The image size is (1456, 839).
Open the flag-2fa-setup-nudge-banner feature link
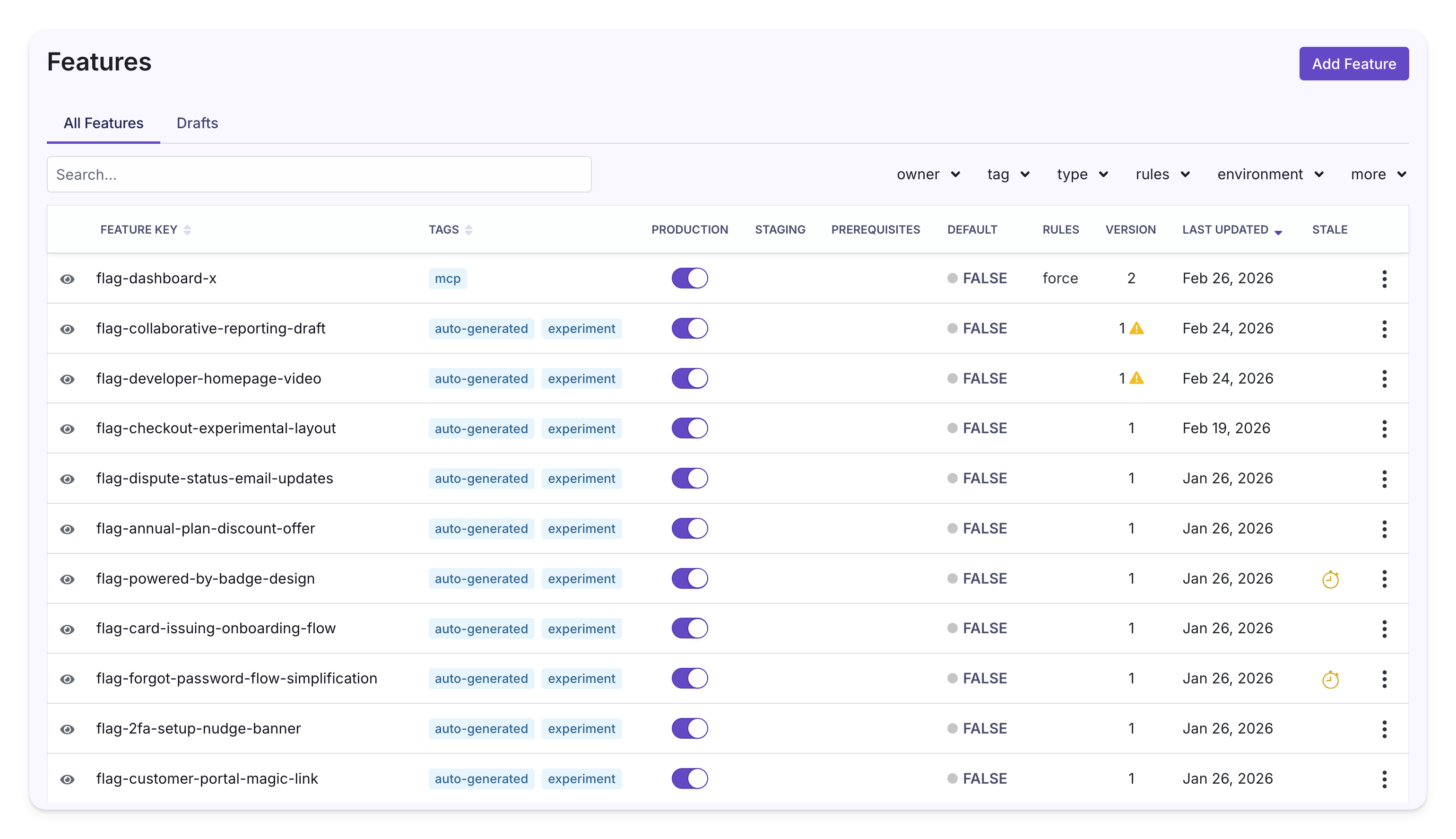pyautogui.click(x=198, y=728)
